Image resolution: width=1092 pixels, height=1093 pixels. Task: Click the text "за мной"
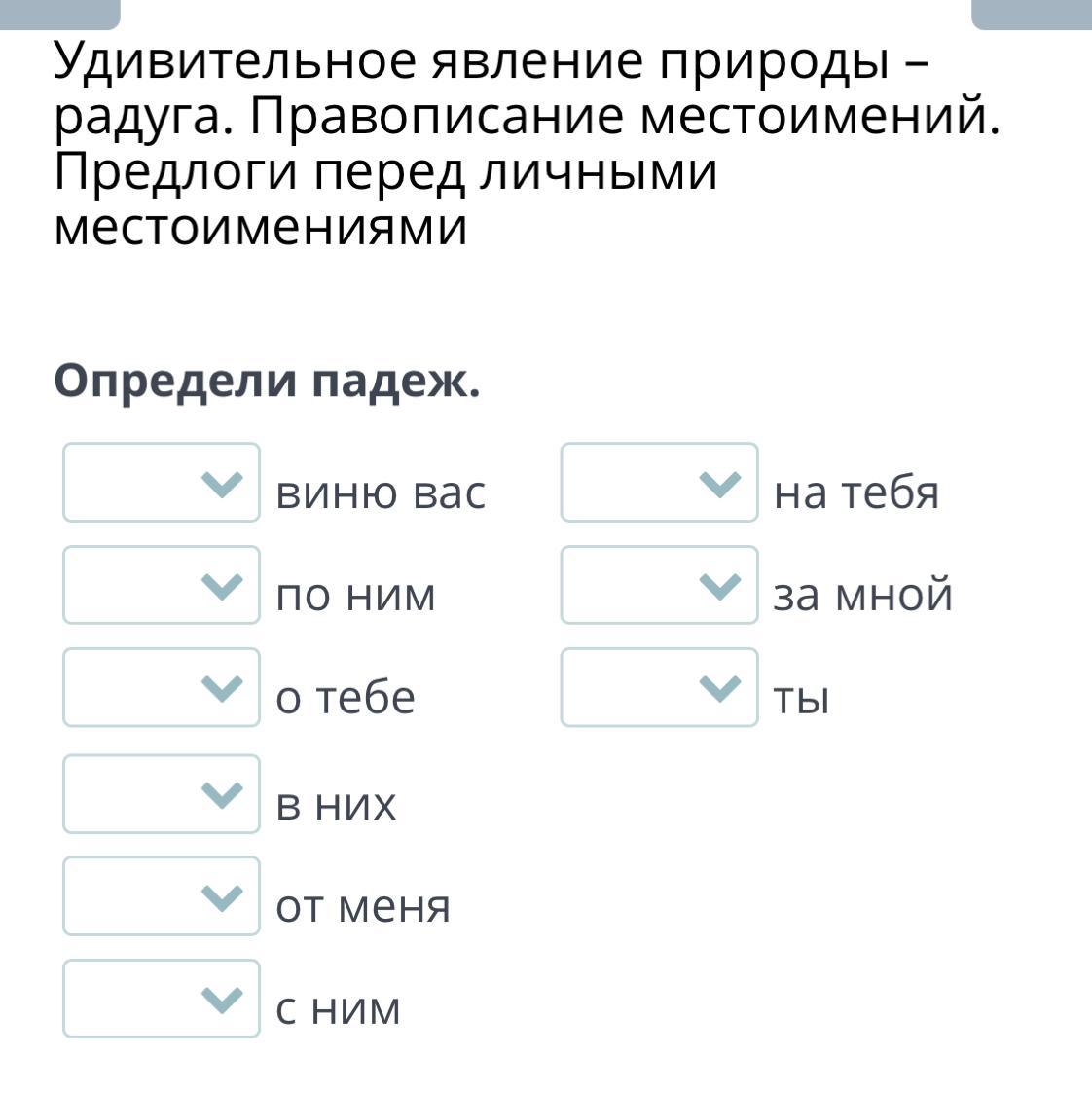862,595
